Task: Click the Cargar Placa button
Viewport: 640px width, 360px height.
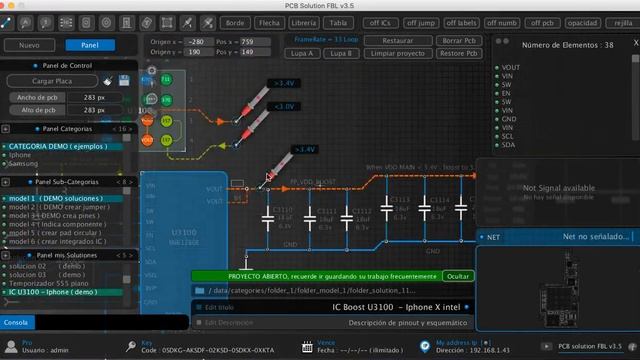Action: 52,81
